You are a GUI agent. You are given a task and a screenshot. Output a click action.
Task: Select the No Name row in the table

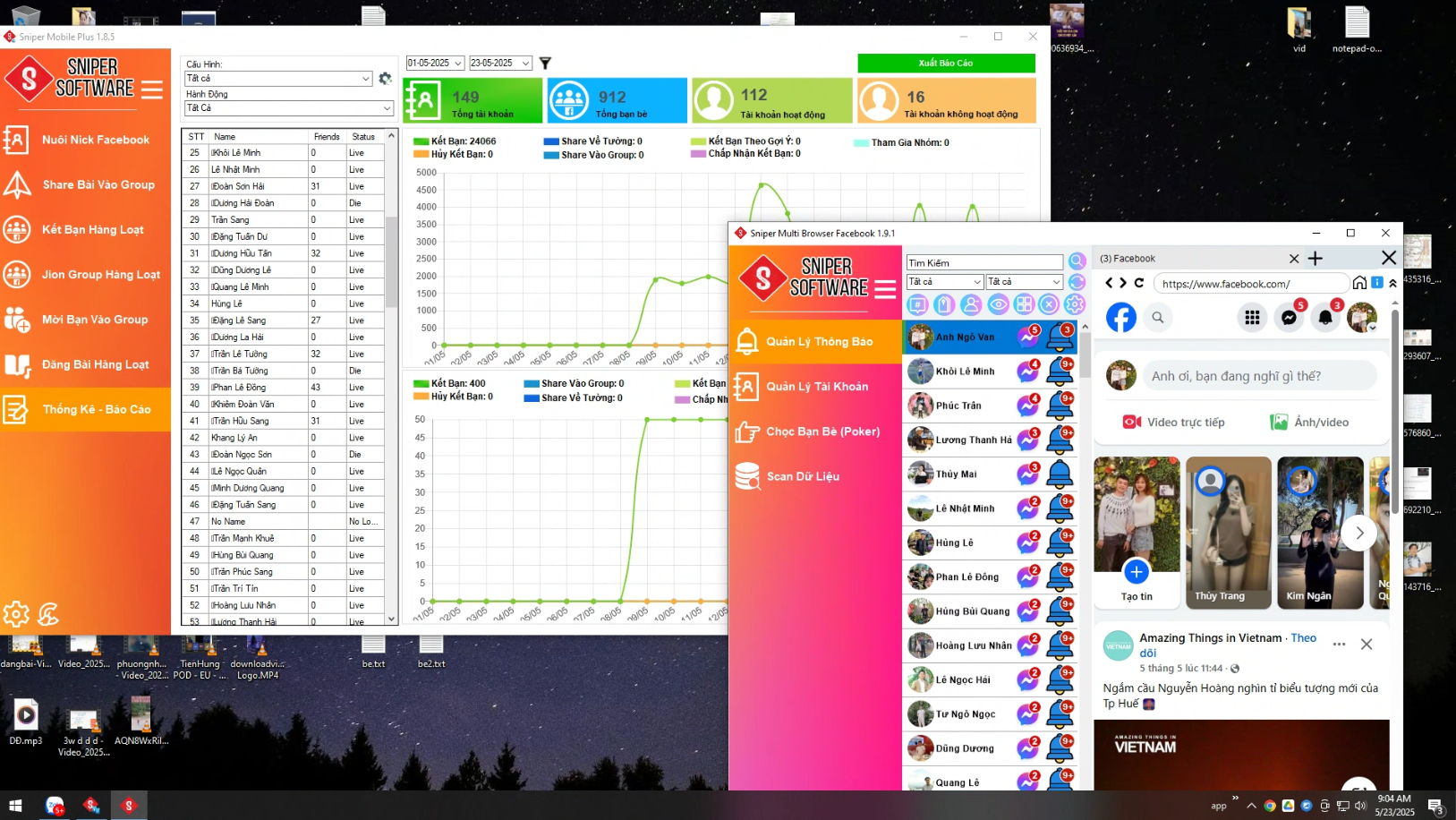pyautogui.click(x=284, y=521)
